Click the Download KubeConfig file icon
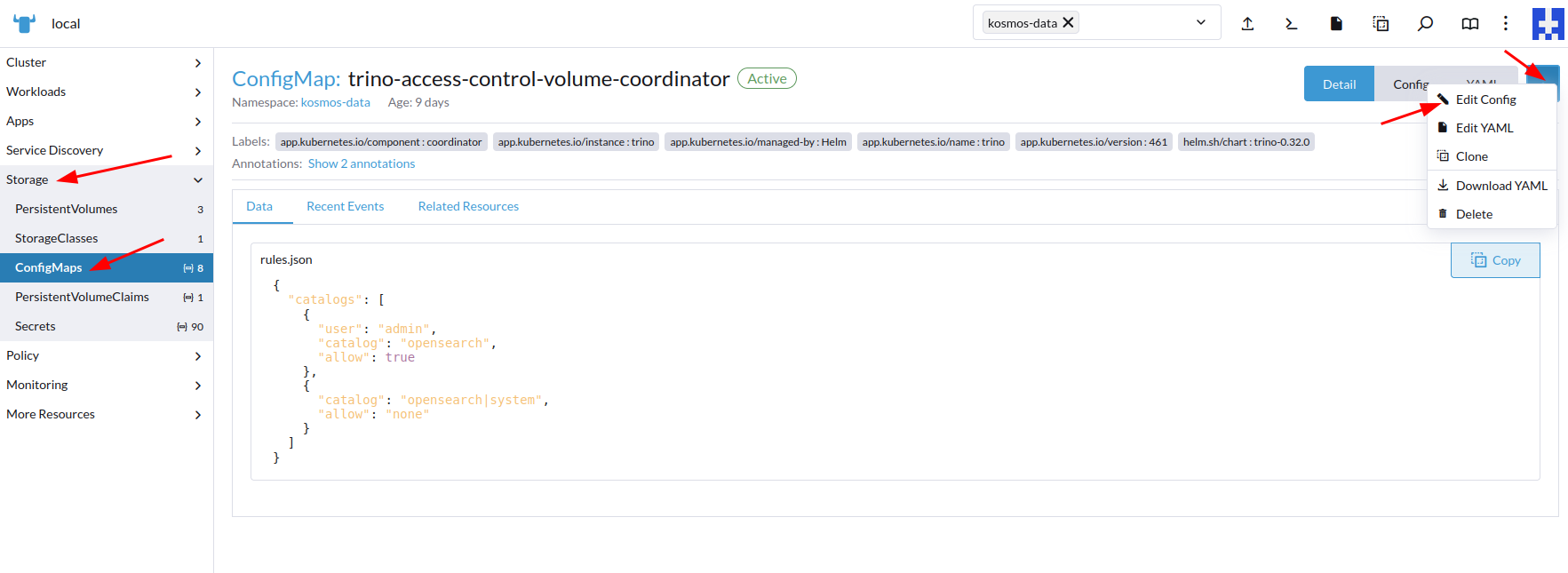 (1336, 24)
